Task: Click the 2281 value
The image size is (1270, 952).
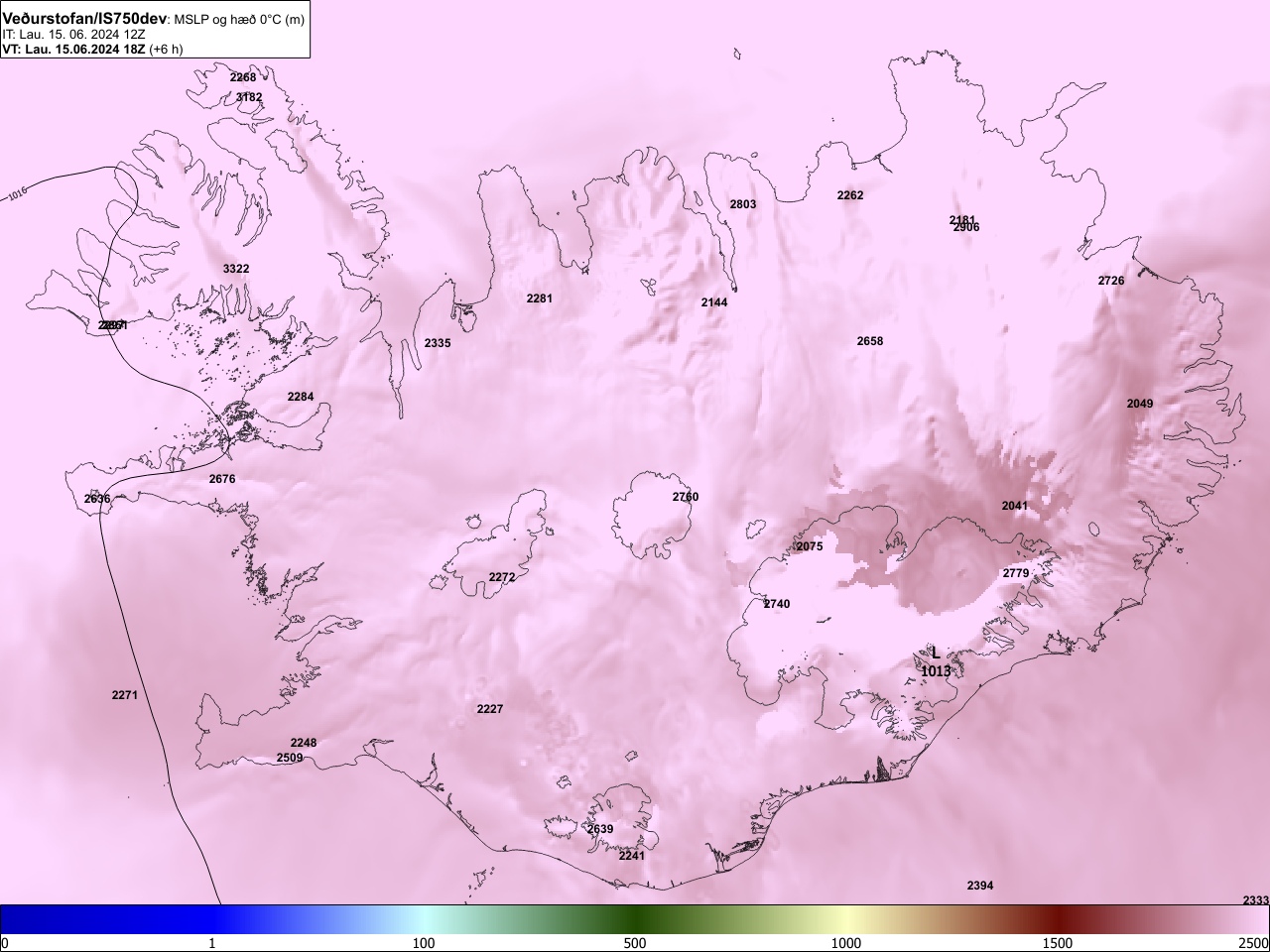Action: (x=540, y=298)
